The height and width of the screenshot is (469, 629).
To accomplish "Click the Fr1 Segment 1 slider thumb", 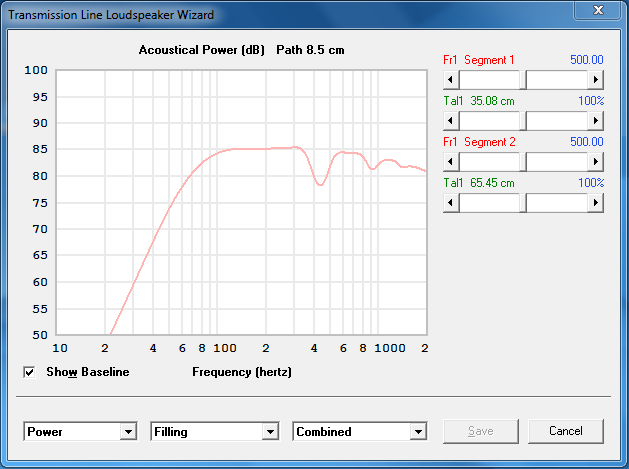I will pyautogui.click(x=523, y=79).
